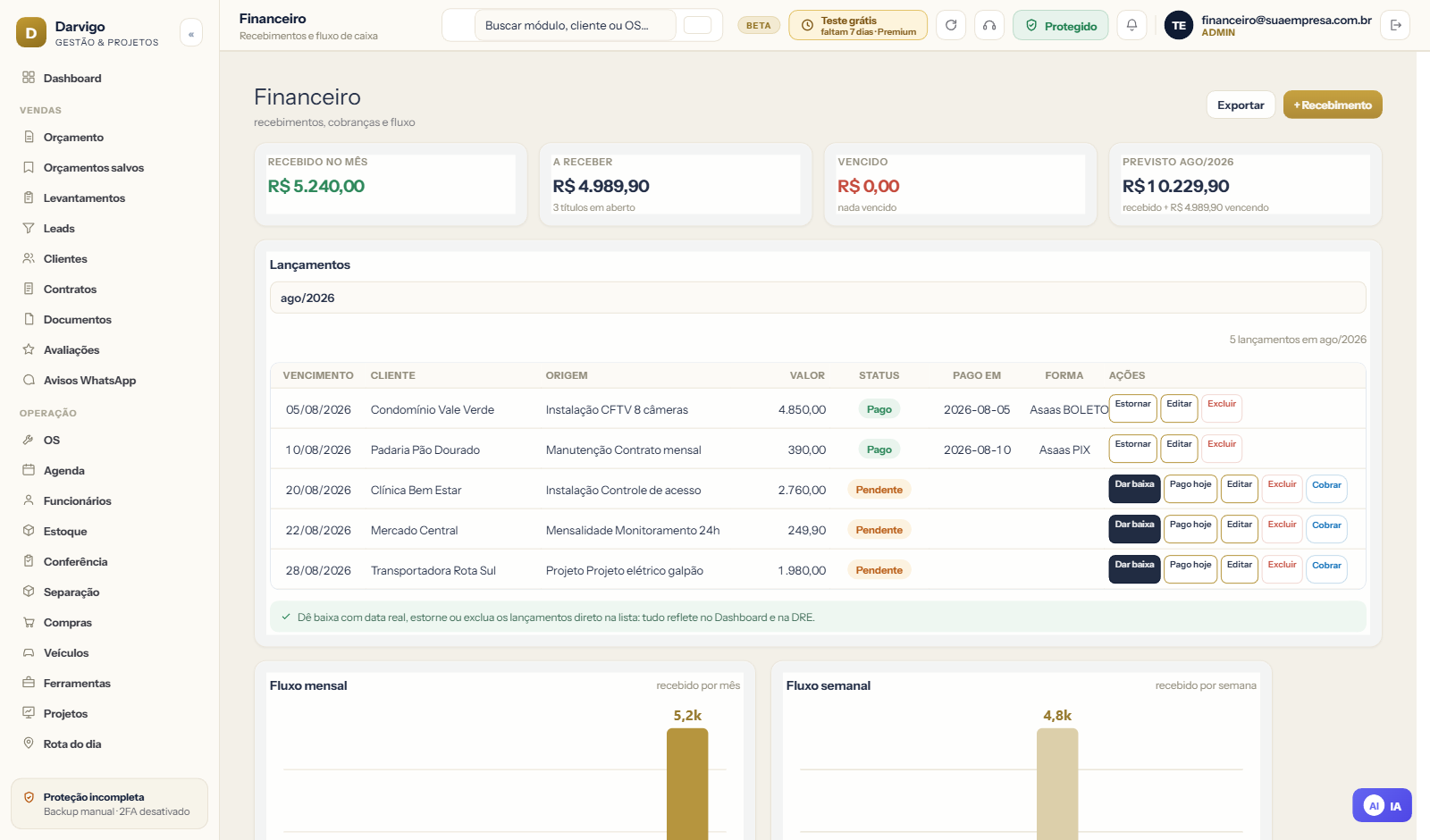Open notifications bell
The image size is (1430, 840).
(x=1131, y=25)
